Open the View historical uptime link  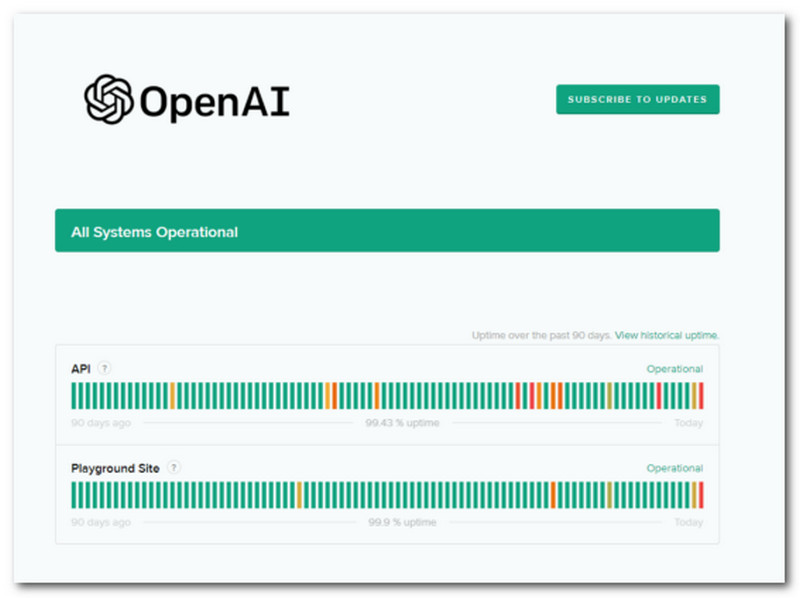[666, 335]
